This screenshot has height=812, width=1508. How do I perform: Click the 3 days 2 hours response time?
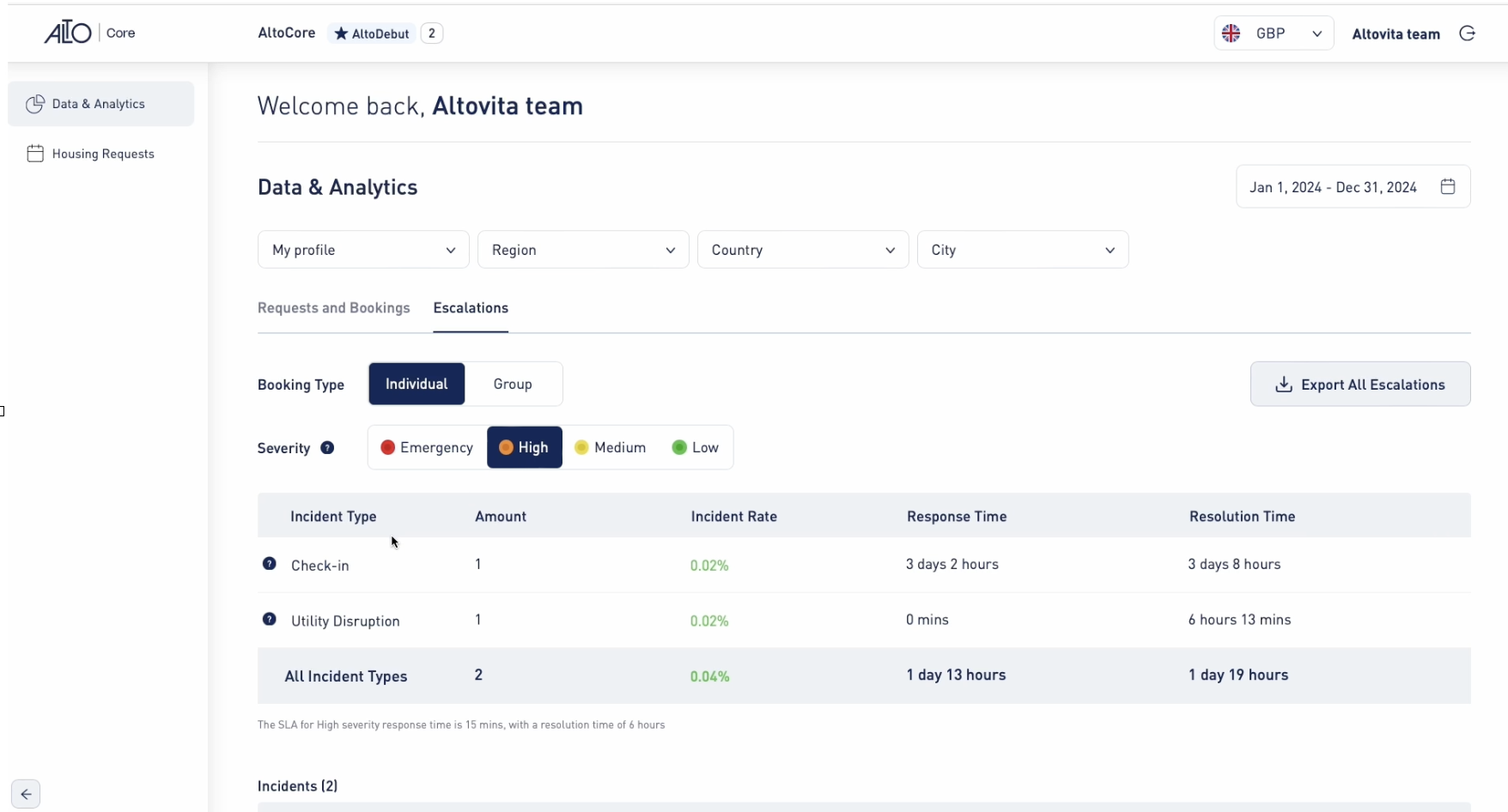pos(952,564)
